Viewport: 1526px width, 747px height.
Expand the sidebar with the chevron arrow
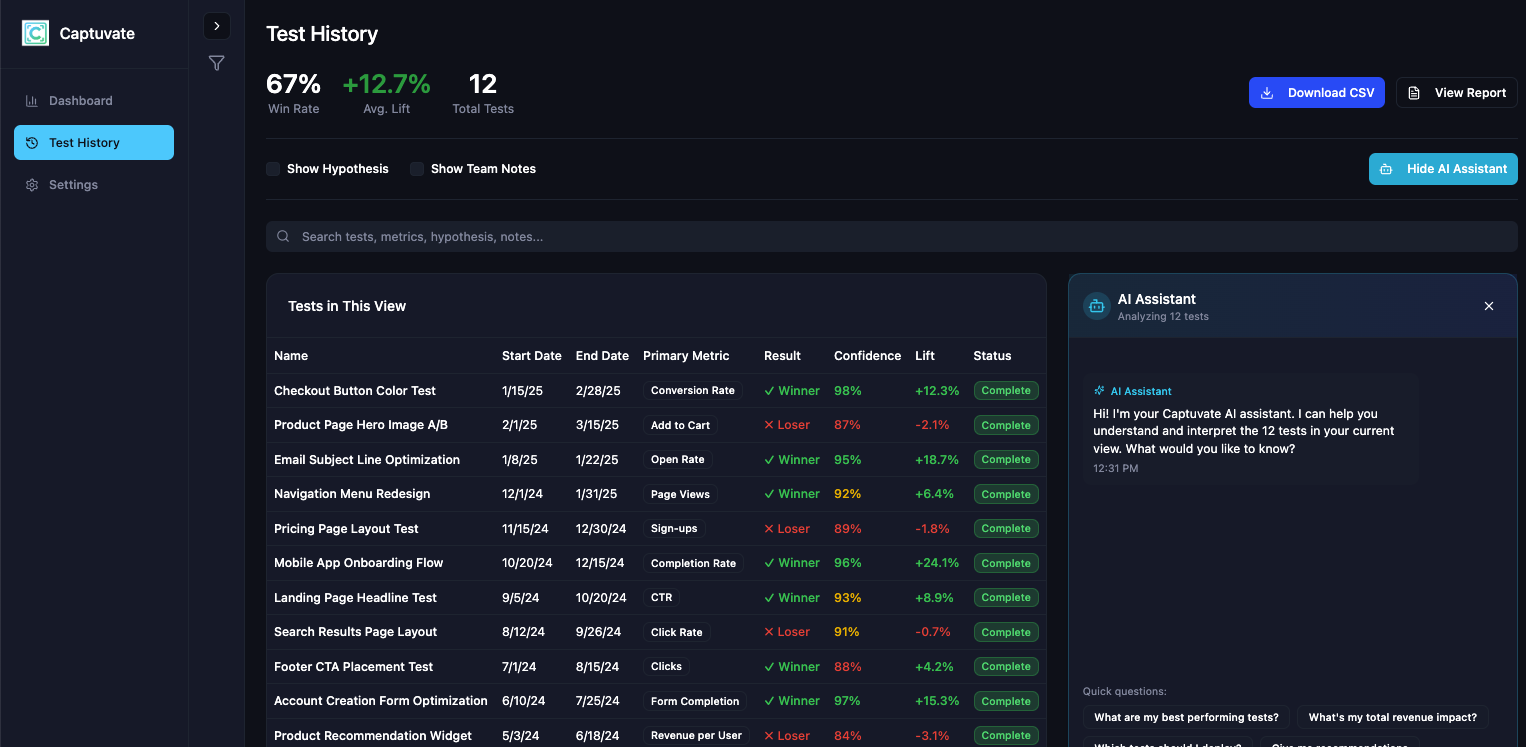tap(216, 25)
